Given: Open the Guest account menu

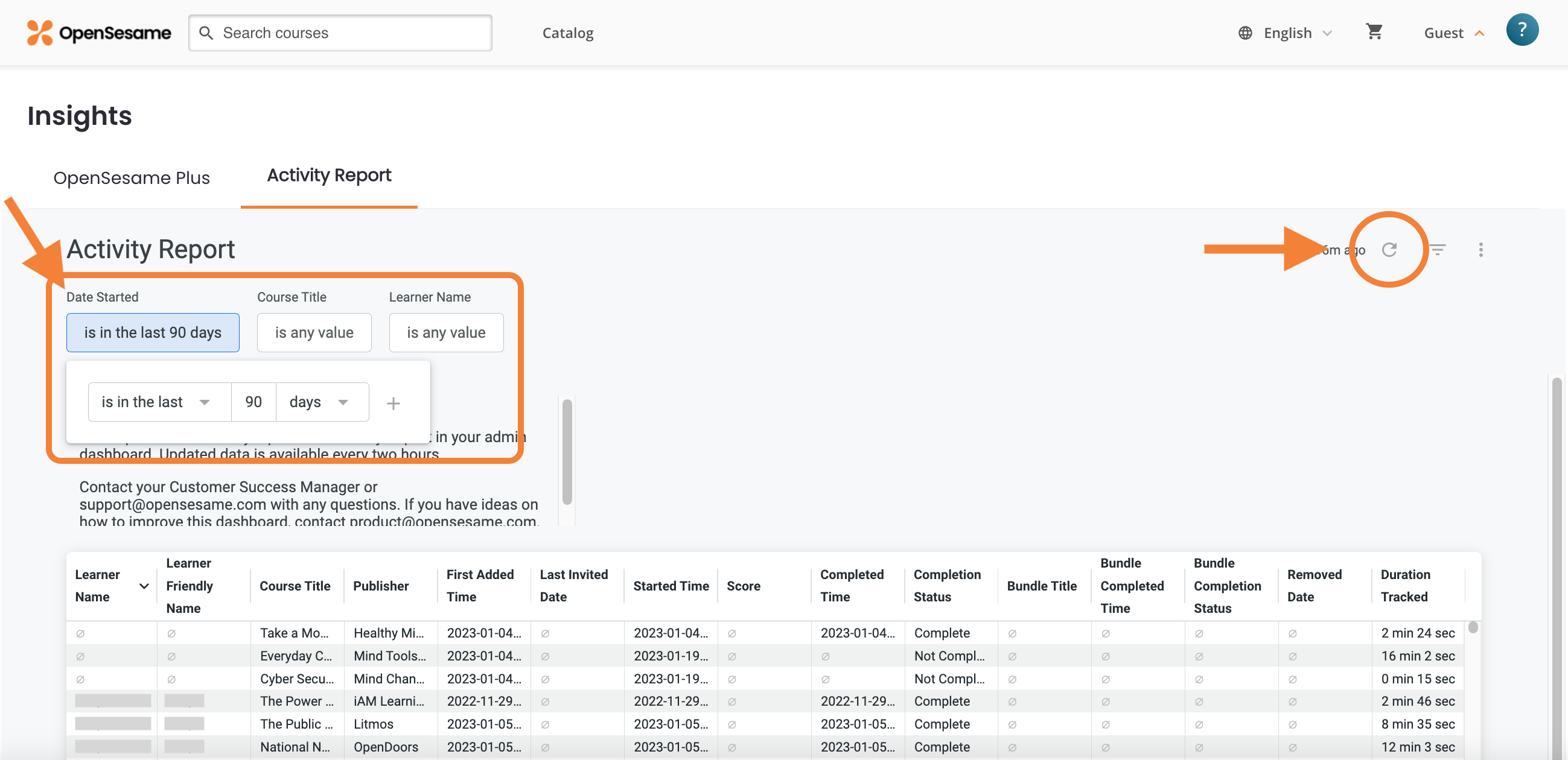Looking at the screenshot, I should click(x=1453, y=33).
